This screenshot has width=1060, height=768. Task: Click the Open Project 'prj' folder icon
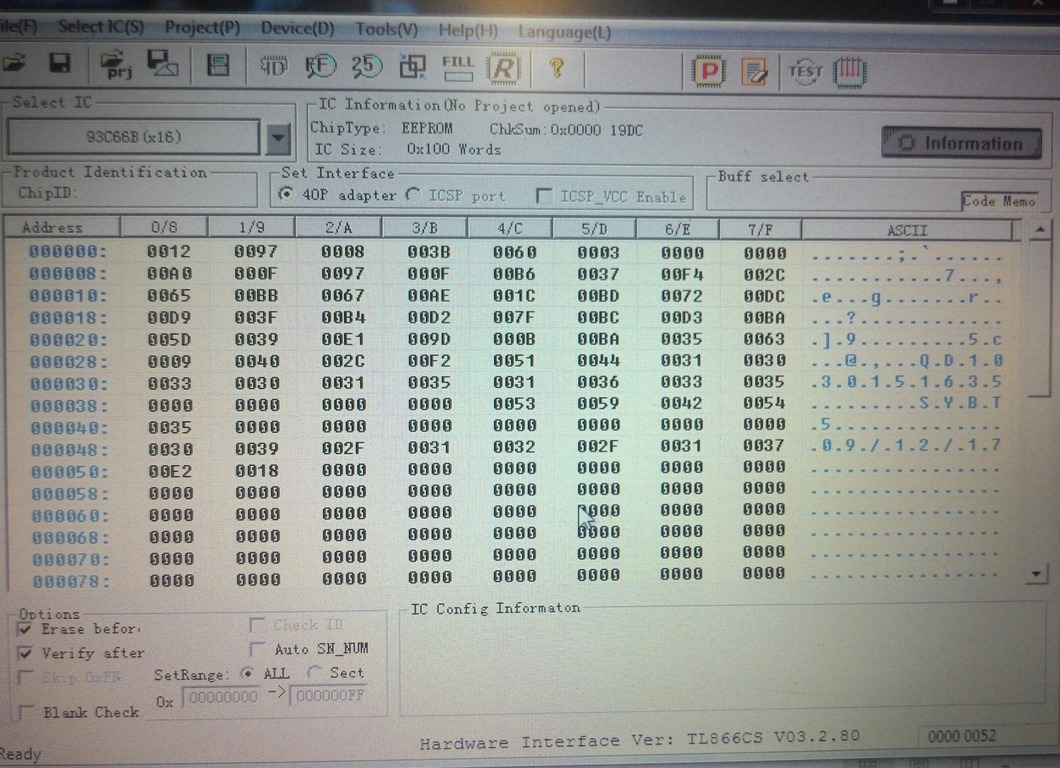pos(116,66)
